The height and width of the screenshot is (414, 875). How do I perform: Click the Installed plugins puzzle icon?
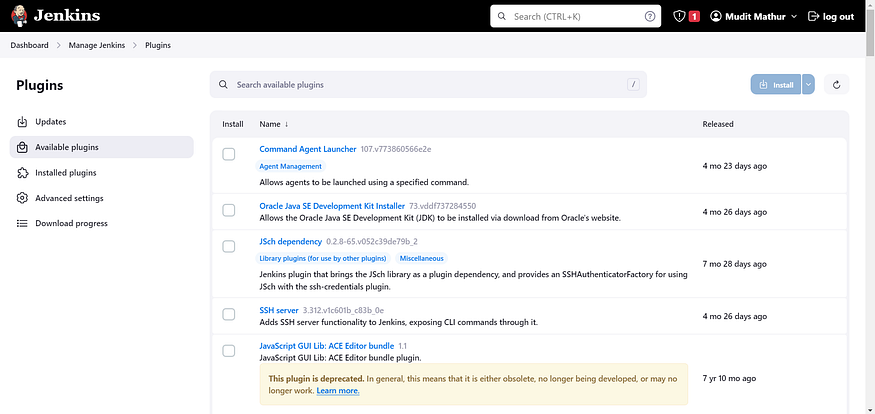click(22, 173)
